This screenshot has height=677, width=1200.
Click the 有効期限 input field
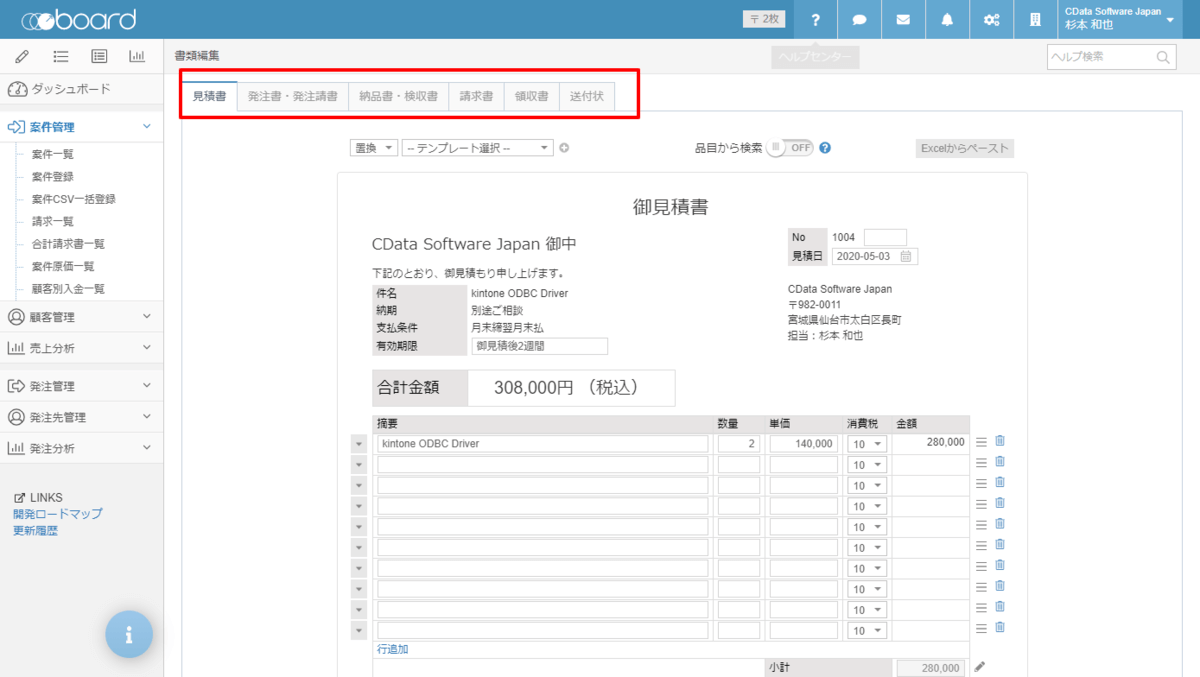coord(539,346)
